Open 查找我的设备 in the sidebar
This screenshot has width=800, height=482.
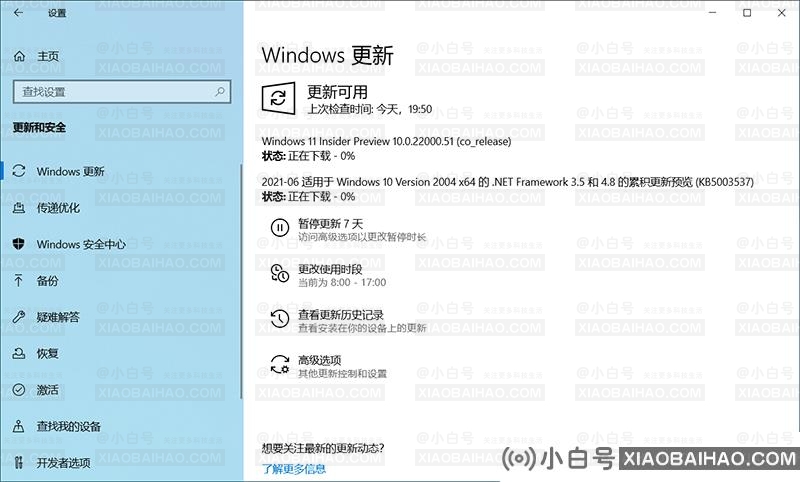(69, 426)
